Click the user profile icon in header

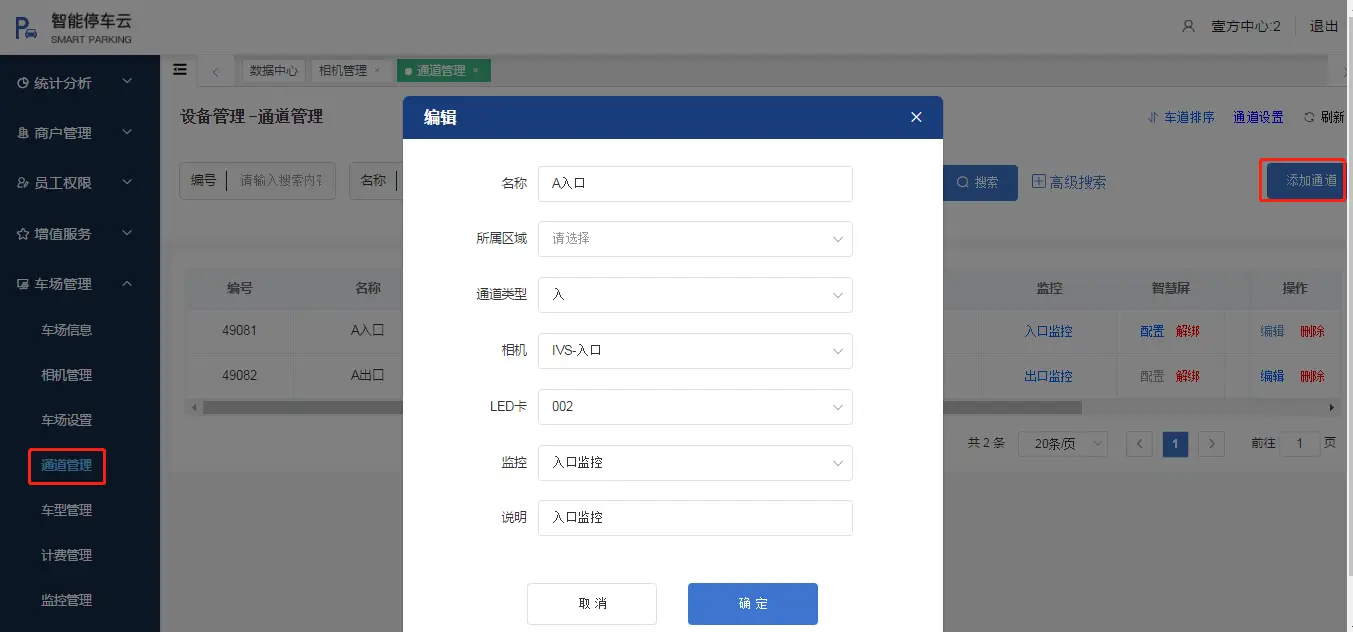[1188, 26]
